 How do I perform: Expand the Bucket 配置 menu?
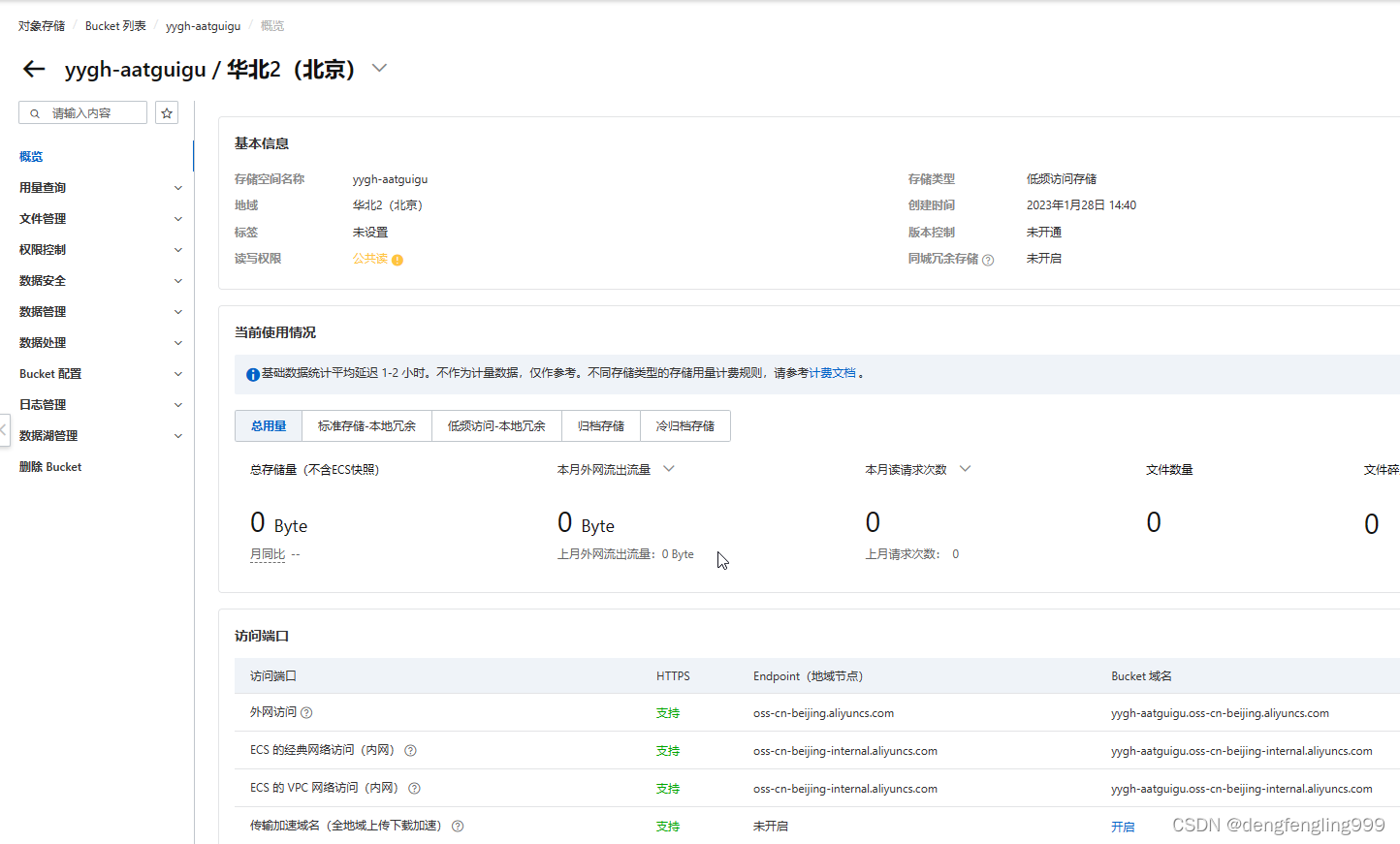click(x=177, y=374)
